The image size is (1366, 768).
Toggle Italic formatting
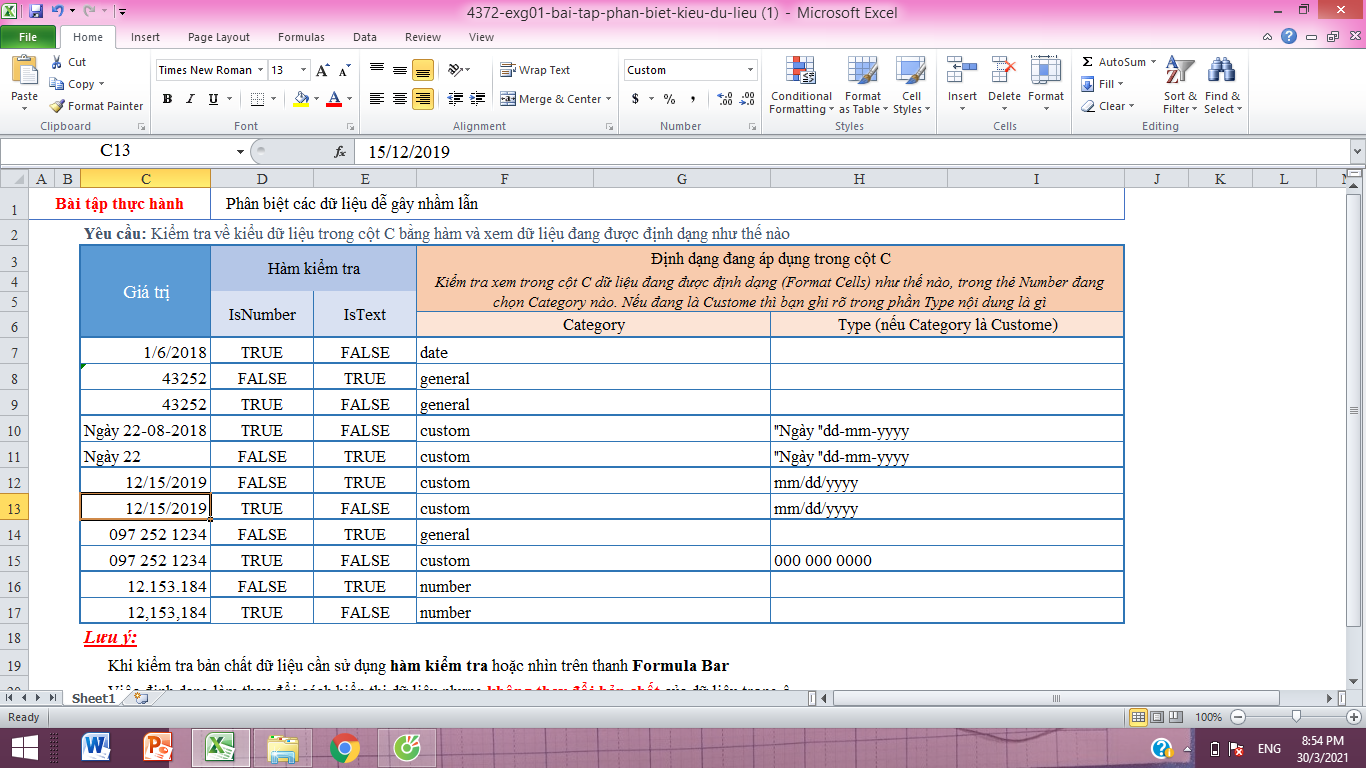pyautogui.click(x=190, y=99)
